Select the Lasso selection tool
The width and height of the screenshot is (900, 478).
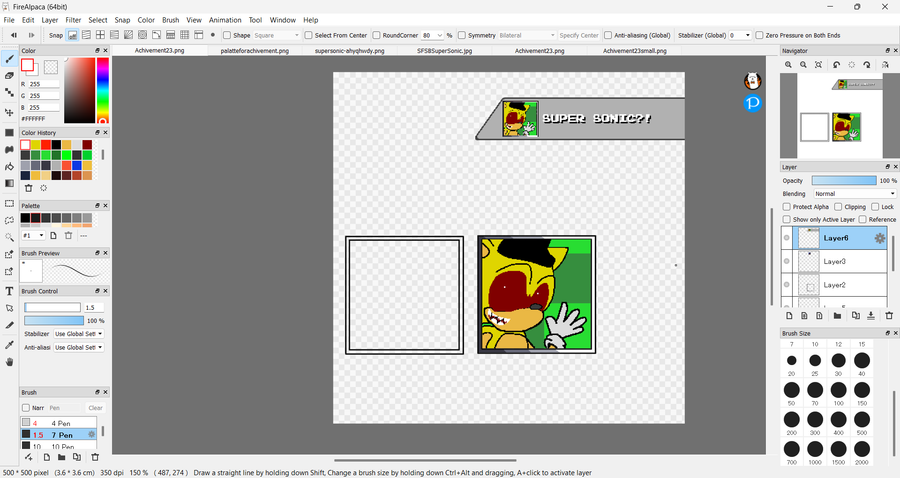(x=9, y=220)
